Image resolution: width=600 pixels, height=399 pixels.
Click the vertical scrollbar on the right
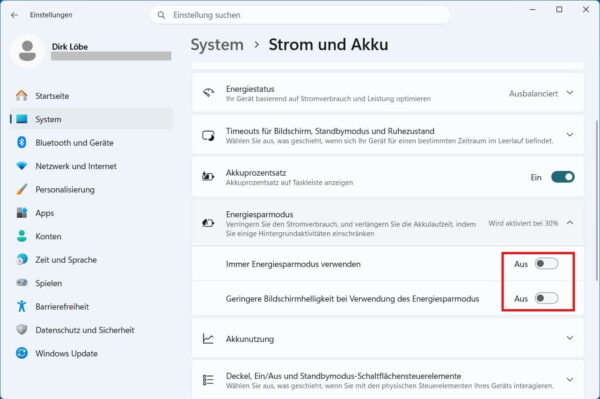[x=597, y=202]
